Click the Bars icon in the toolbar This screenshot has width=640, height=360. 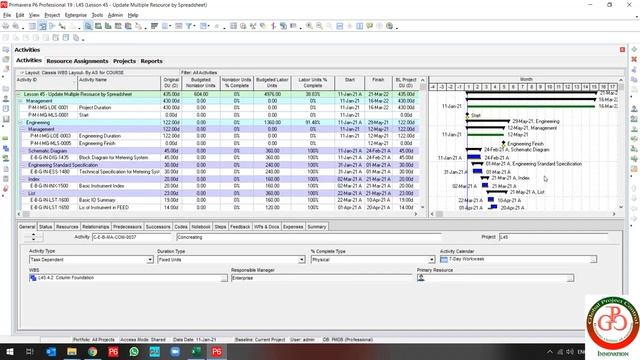[154, 26]
